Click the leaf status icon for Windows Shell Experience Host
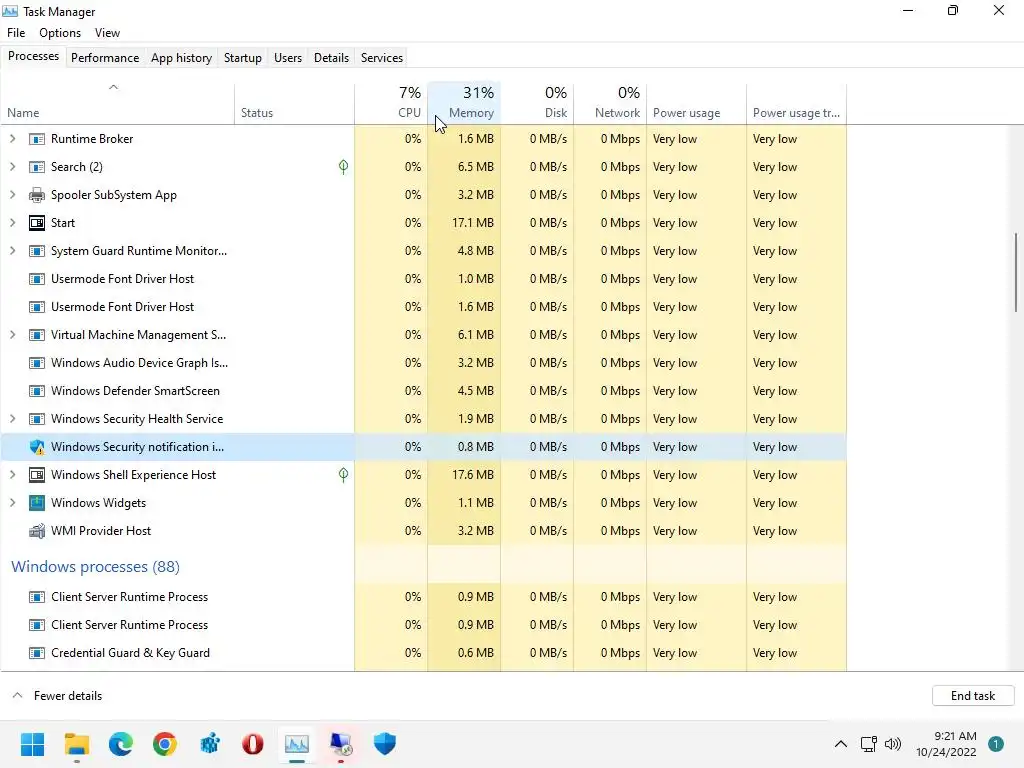 coord(344,475)
